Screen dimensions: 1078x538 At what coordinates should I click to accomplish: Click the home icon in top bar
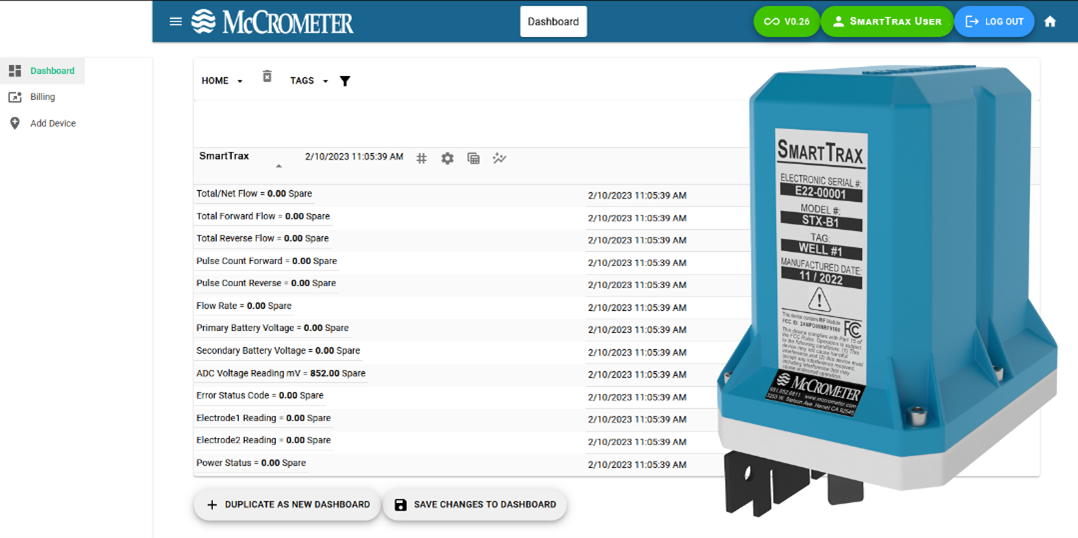1050,21
